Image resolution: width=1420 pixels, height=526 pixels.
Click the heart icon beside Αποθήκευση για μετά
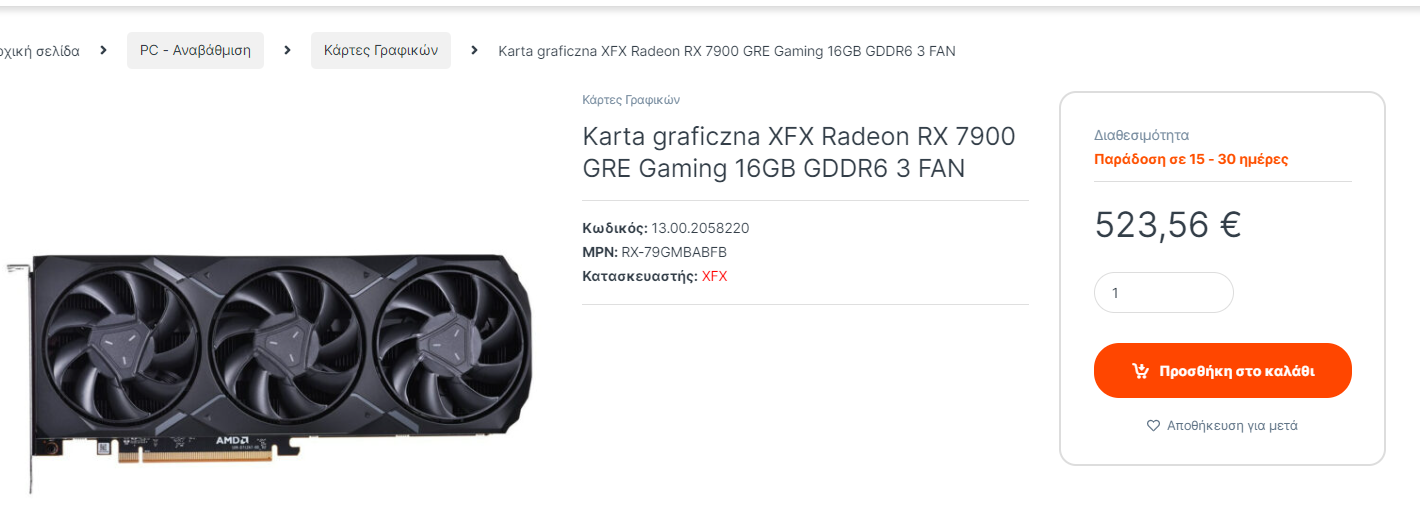click(x=1153, y=425)
